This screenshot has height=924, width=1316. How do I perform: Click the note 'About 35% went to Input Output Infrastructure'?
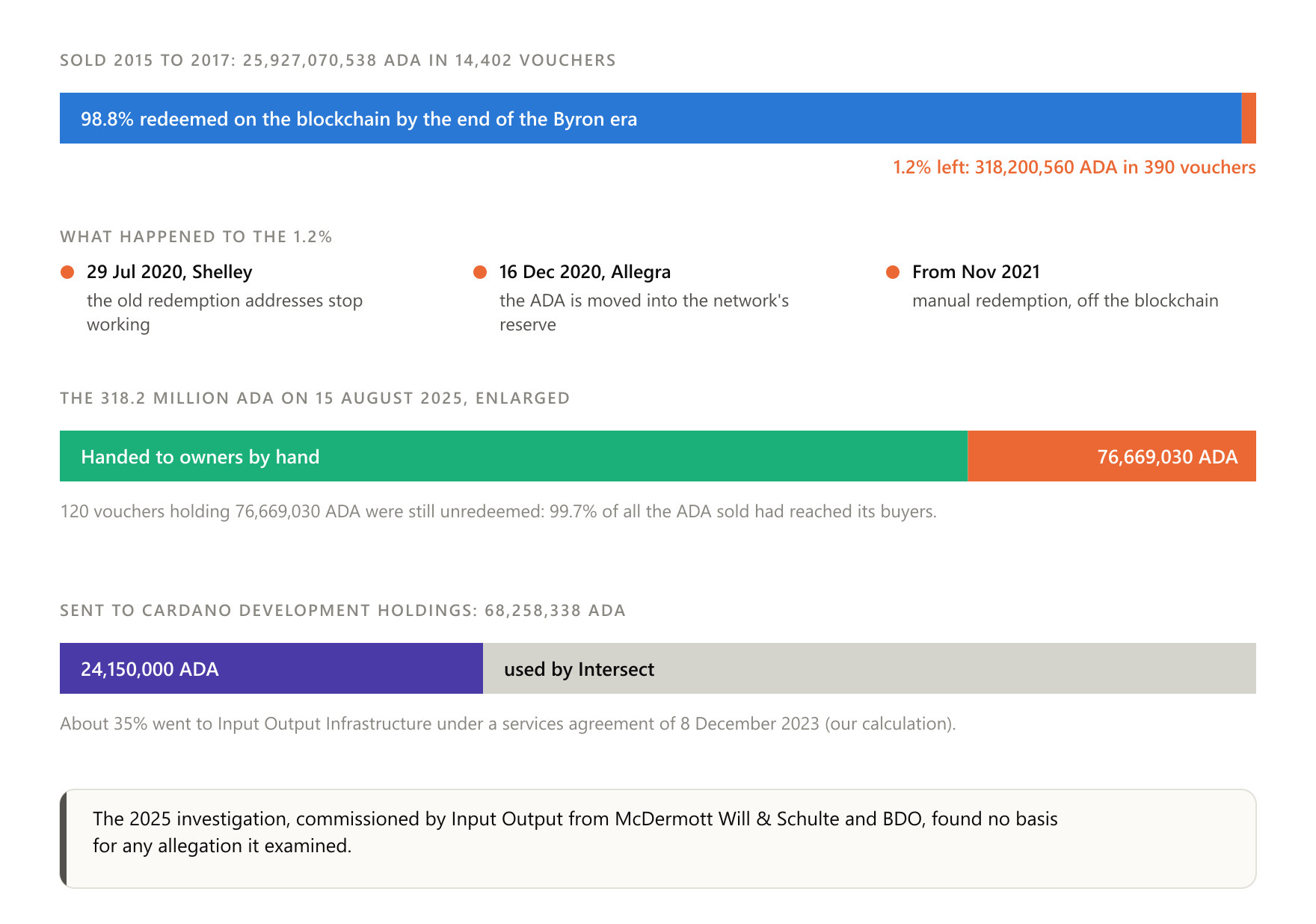pyautogui.click(x=508, y=724)
